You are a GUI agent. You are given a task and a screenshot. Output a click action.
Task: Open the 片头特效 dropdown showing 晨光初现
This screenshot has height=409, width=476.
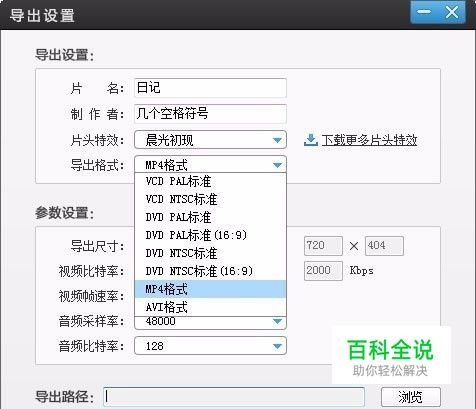click(210, 140)
